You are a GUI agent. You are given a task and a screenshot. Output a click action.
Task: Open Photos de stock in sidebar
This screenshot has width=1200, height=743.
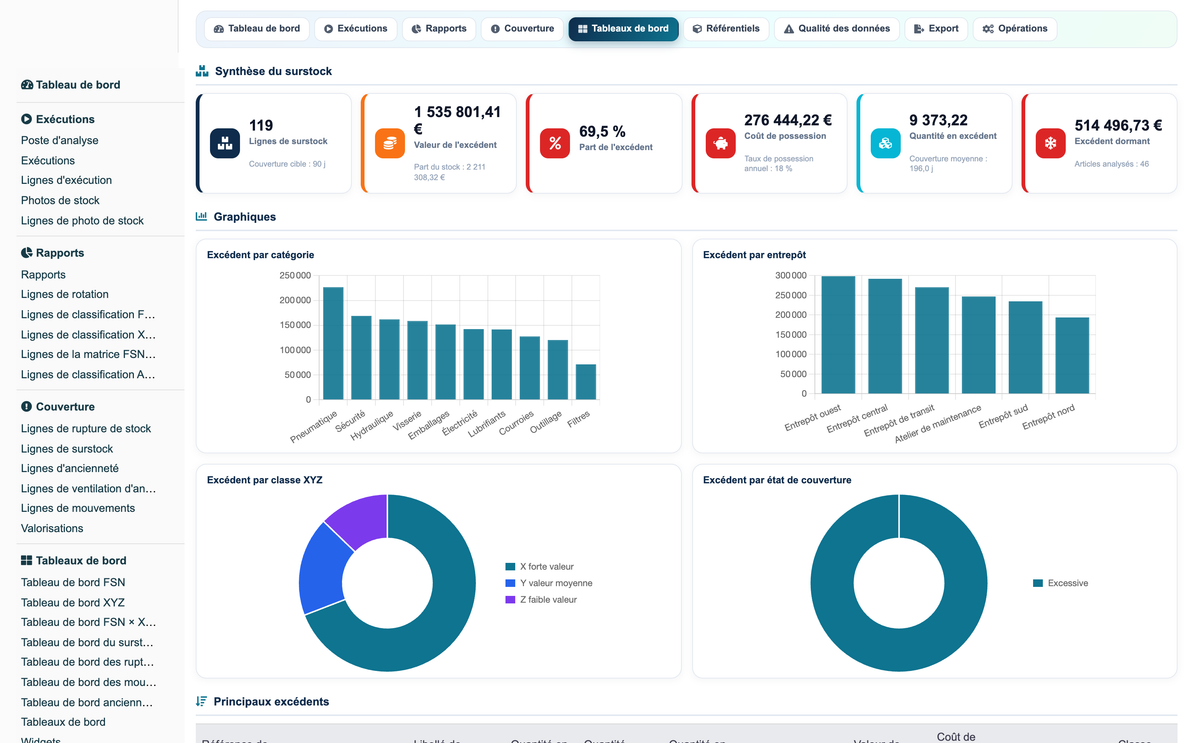(60, 201)
